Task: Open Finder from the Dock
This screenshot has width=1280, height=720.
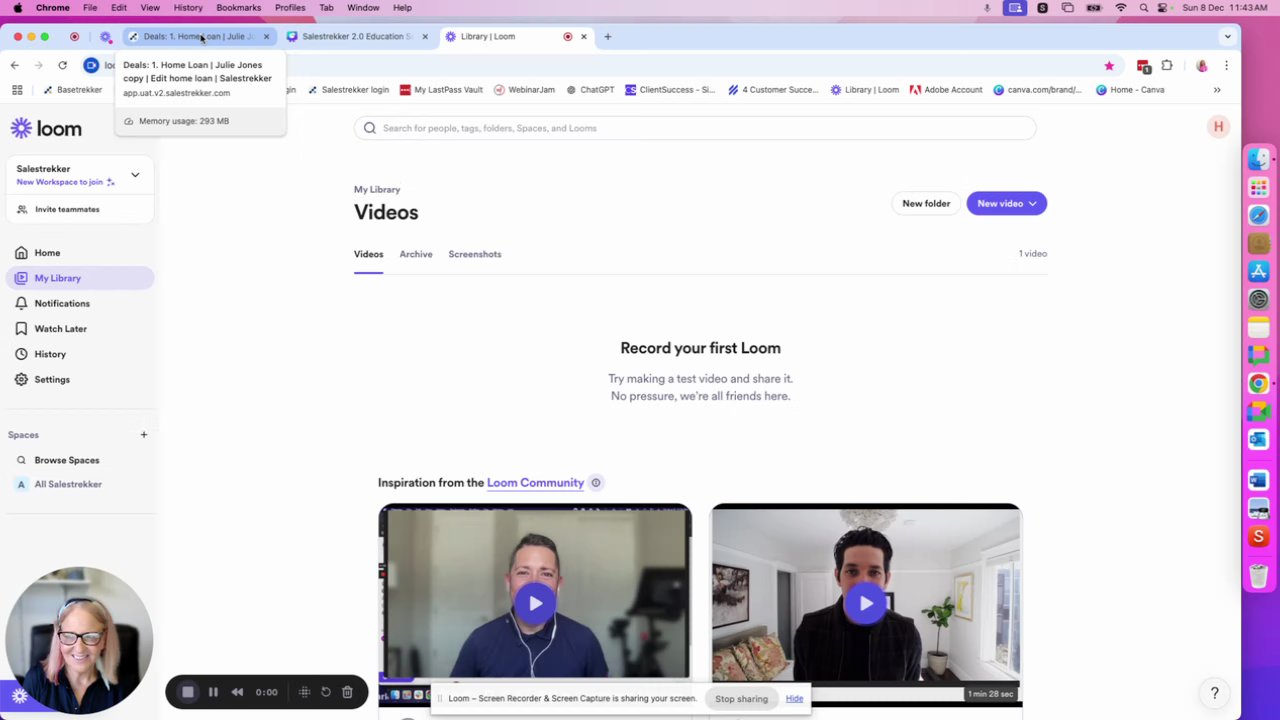Action: coord(1259,159)
